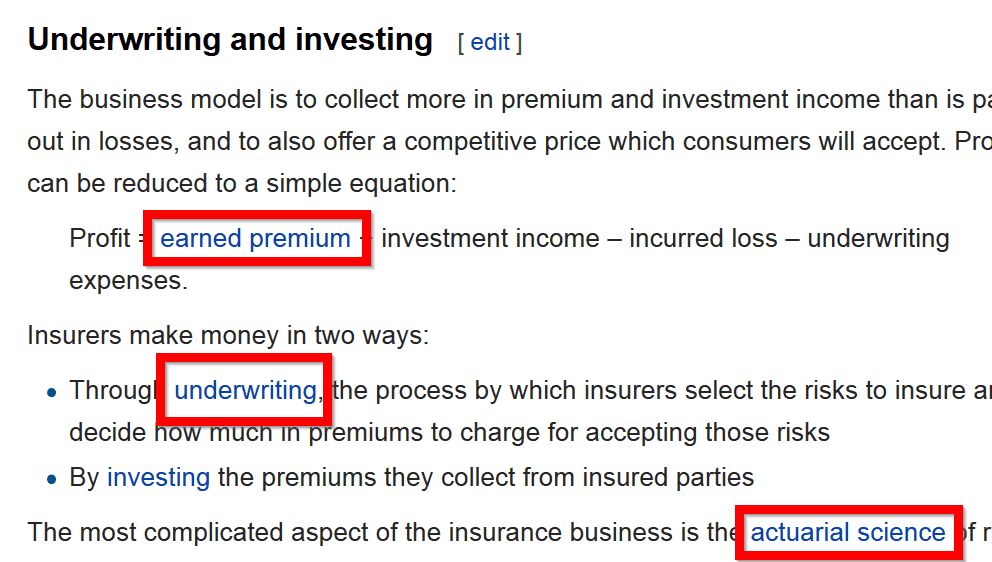Click the edit link beside the section heading
Image resolution: width=992 pixels, height=562 pixels.
click(x=490, y=42)
